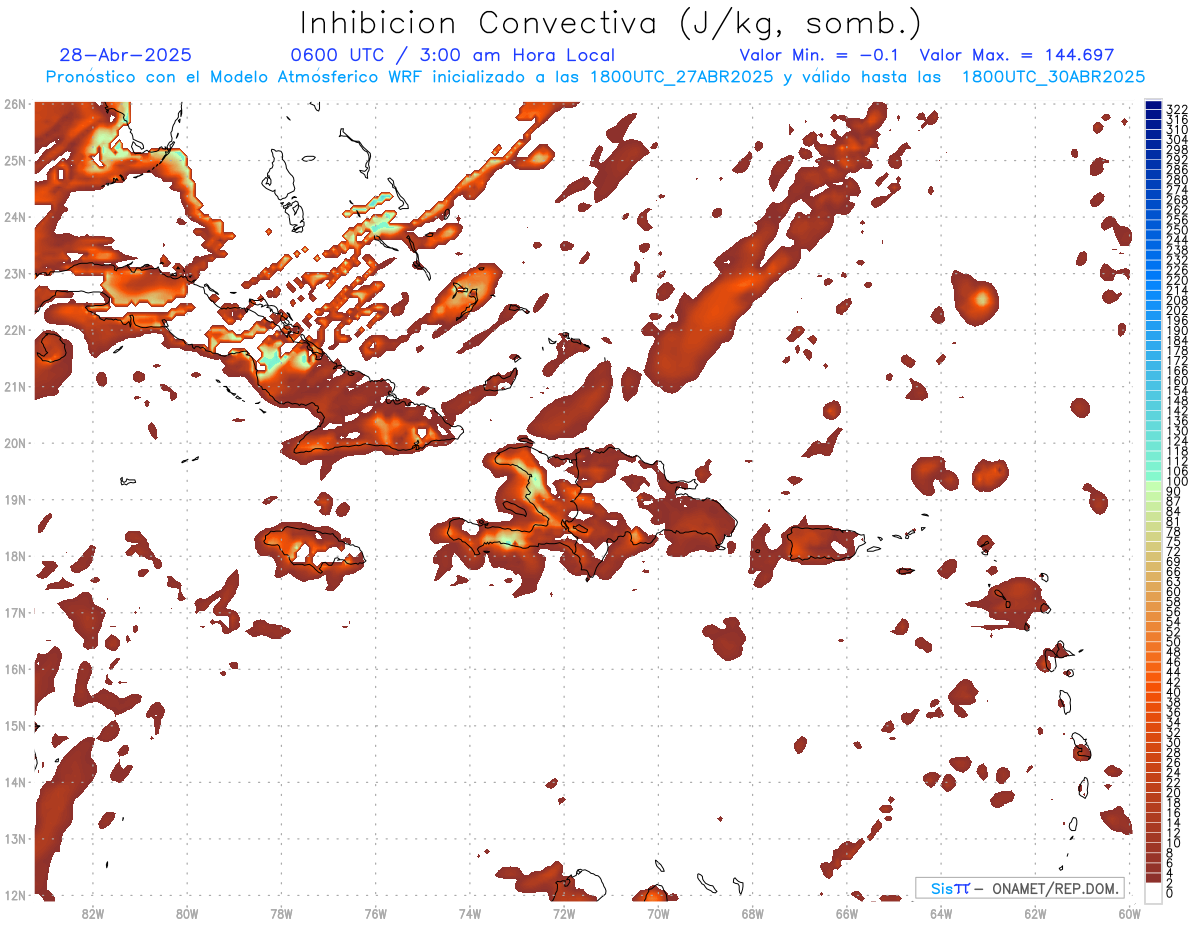
Task: Click the '62W' longitude label
Action: coord(1035,913)
